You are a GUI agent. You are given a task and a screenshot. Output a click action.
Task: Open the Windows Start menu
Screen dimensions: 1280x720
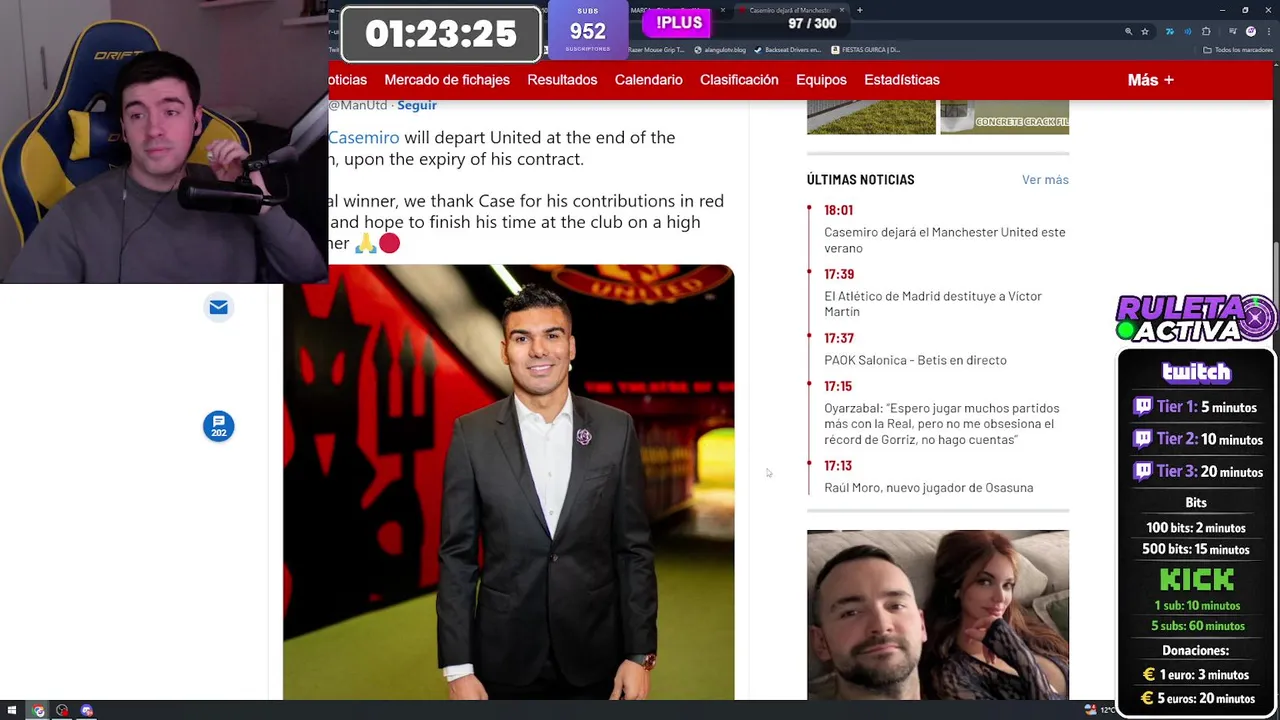[x=12, y=711]
